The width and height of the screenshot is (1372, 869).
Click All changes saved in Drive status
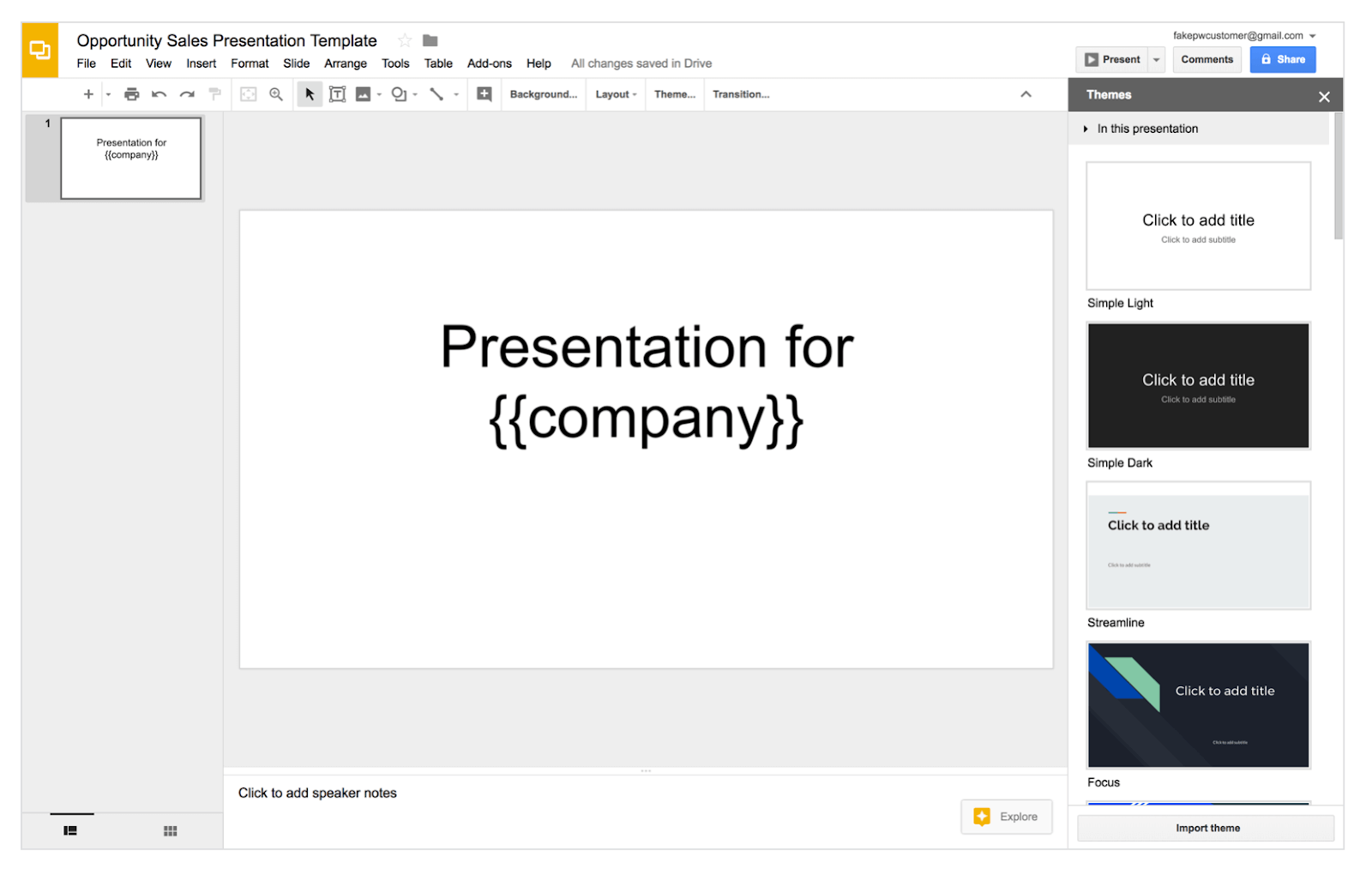click(641, 63)
